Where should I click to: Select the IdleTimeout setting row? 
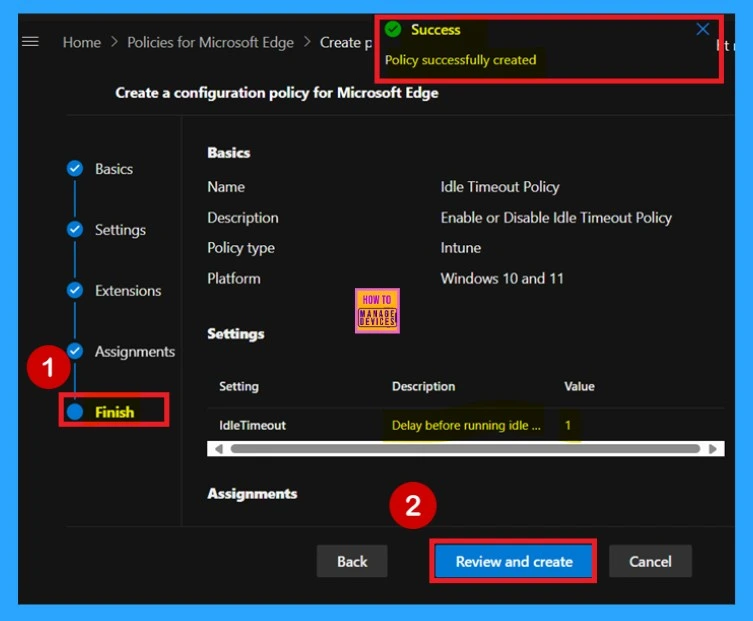[466, 425]
